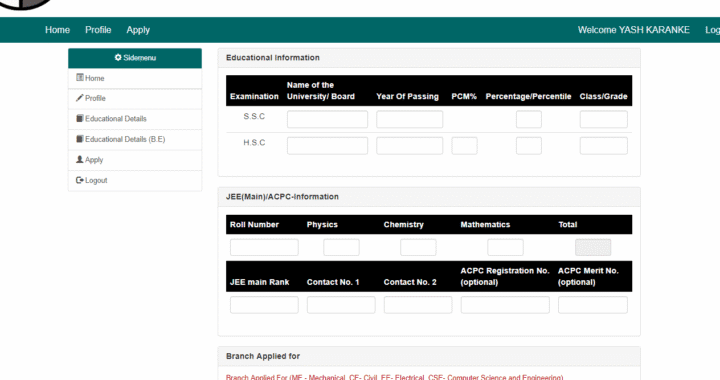Focus S.S.C Year Of Passing field

(x=410, y=119)
